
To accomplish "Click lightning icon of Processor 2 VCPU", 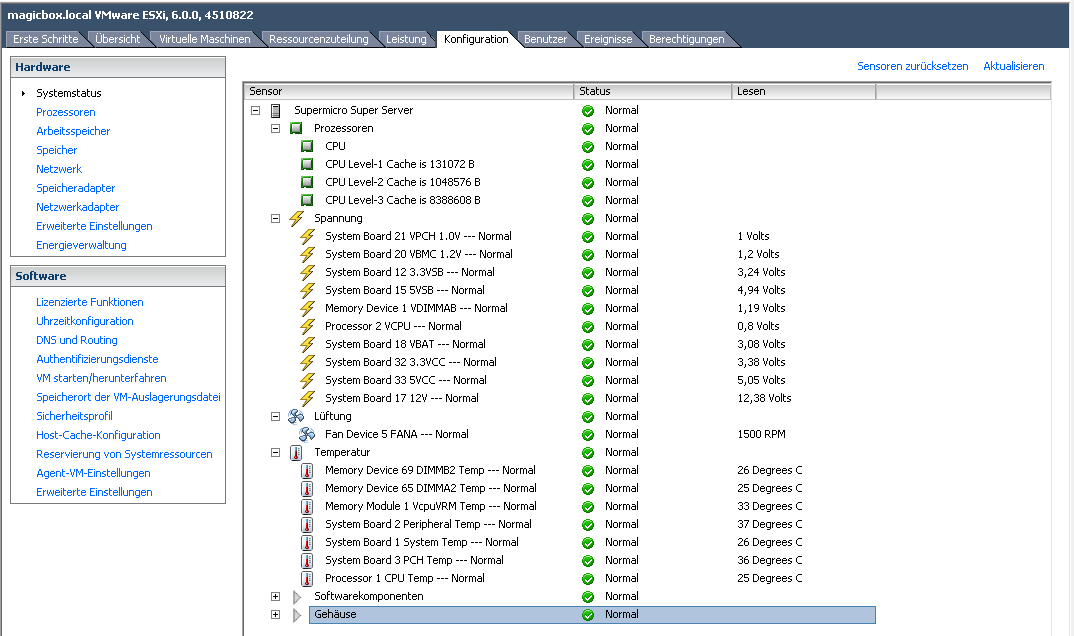I will 308,327.
